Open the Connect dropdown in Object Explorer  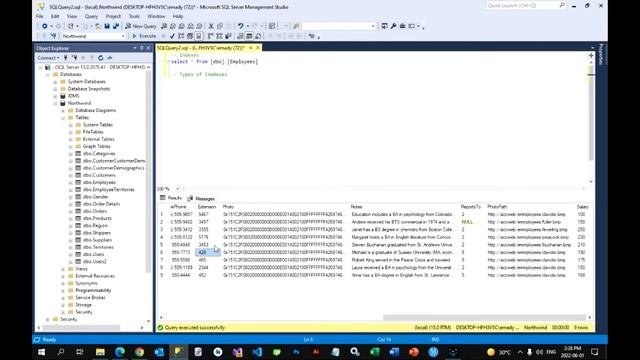(48, 58)
